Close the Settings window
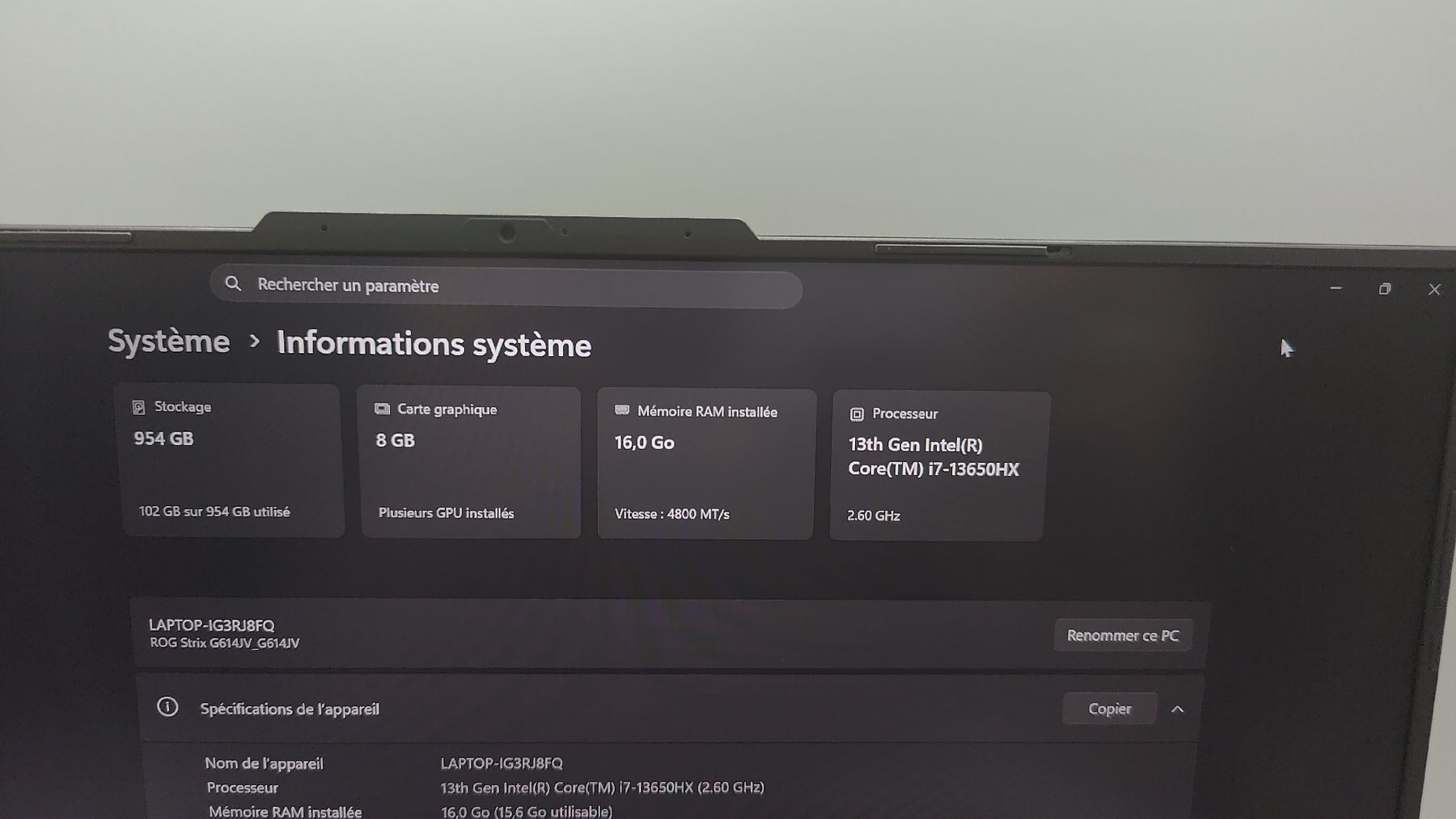This screenshot has height=819, width=1456. point(1434,290)
